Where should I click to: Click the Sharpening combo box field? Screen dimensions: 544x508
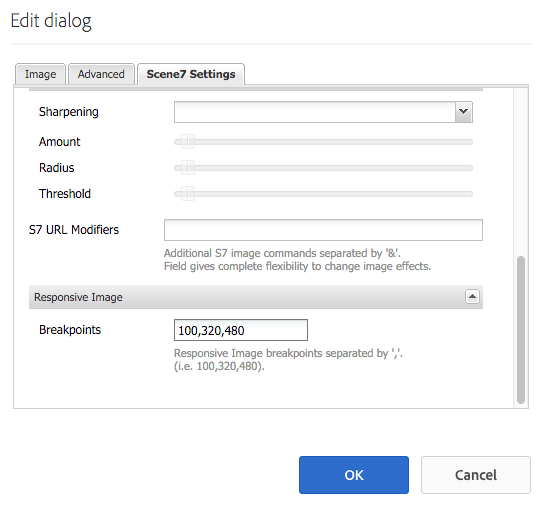[315, 112]
